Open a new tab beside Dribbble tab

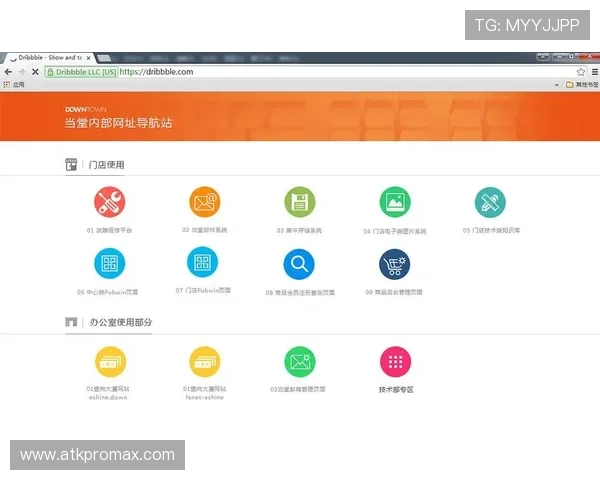tap(104, 58)
